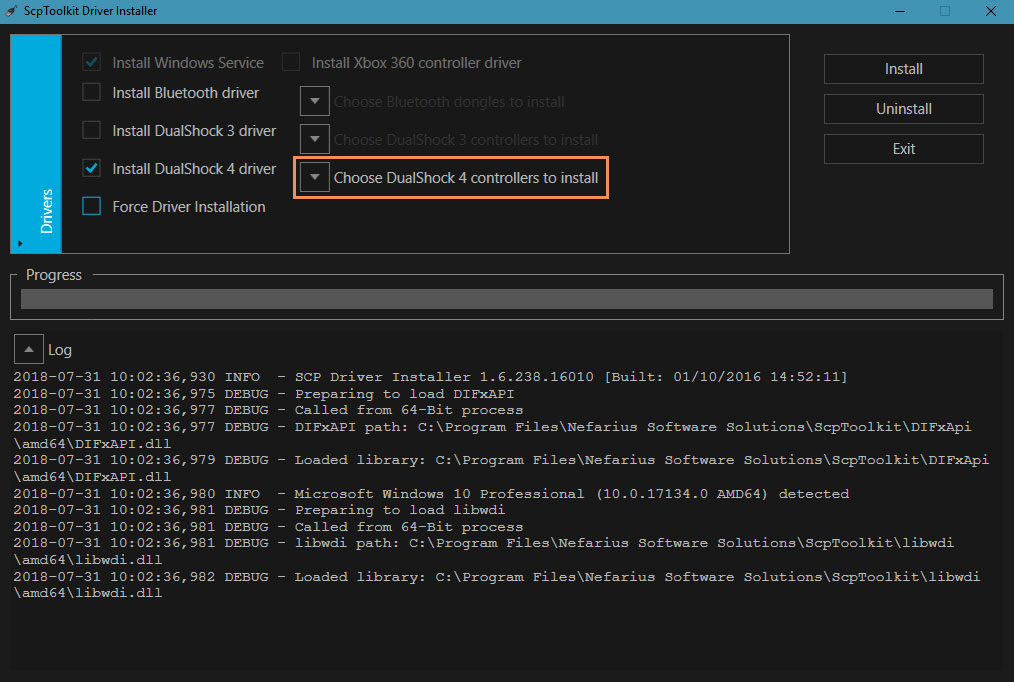
Task: Click the Progress bar
Action: (506, 299)
